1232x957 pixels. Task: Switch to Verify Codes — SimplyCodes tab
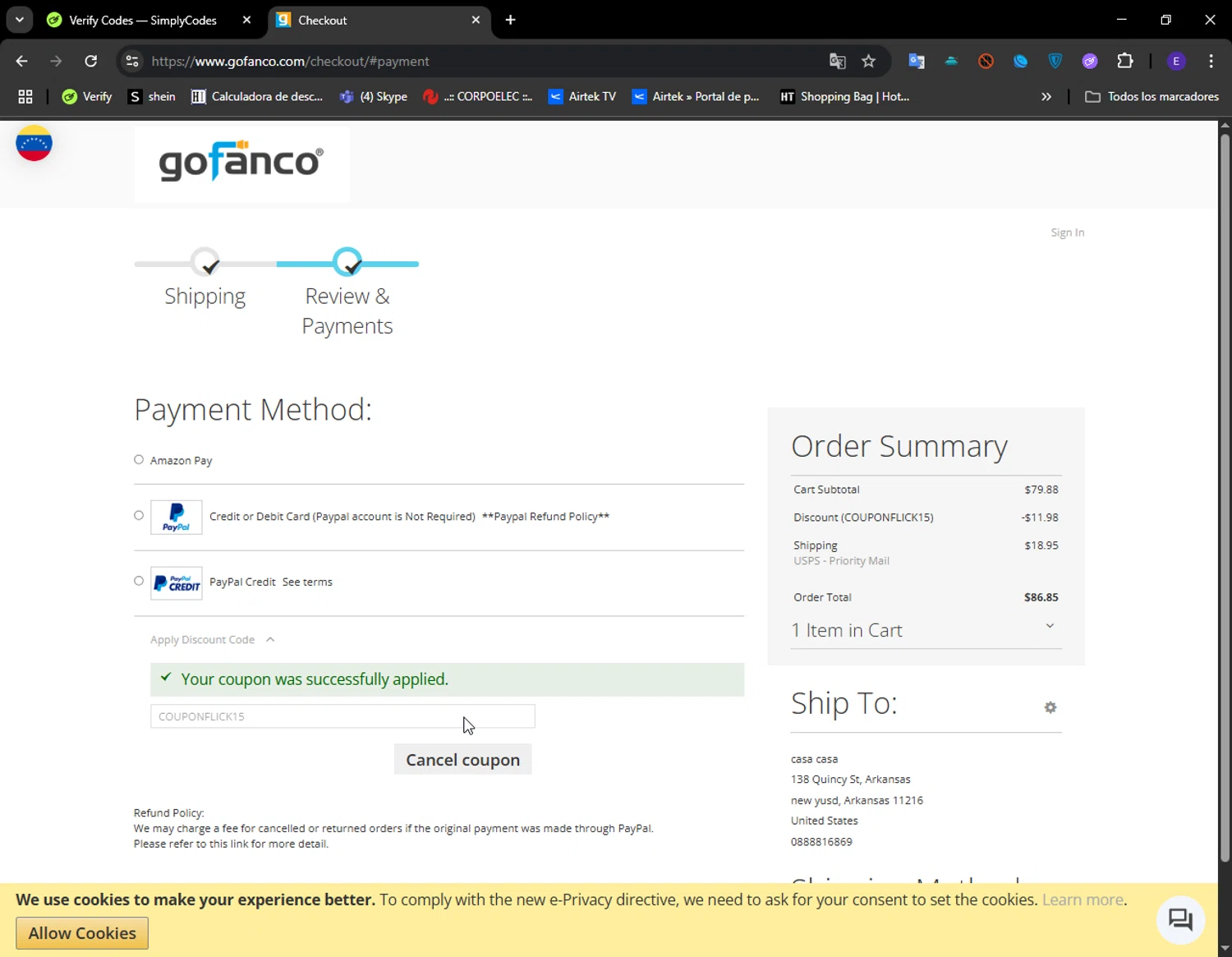coord(142,20)
